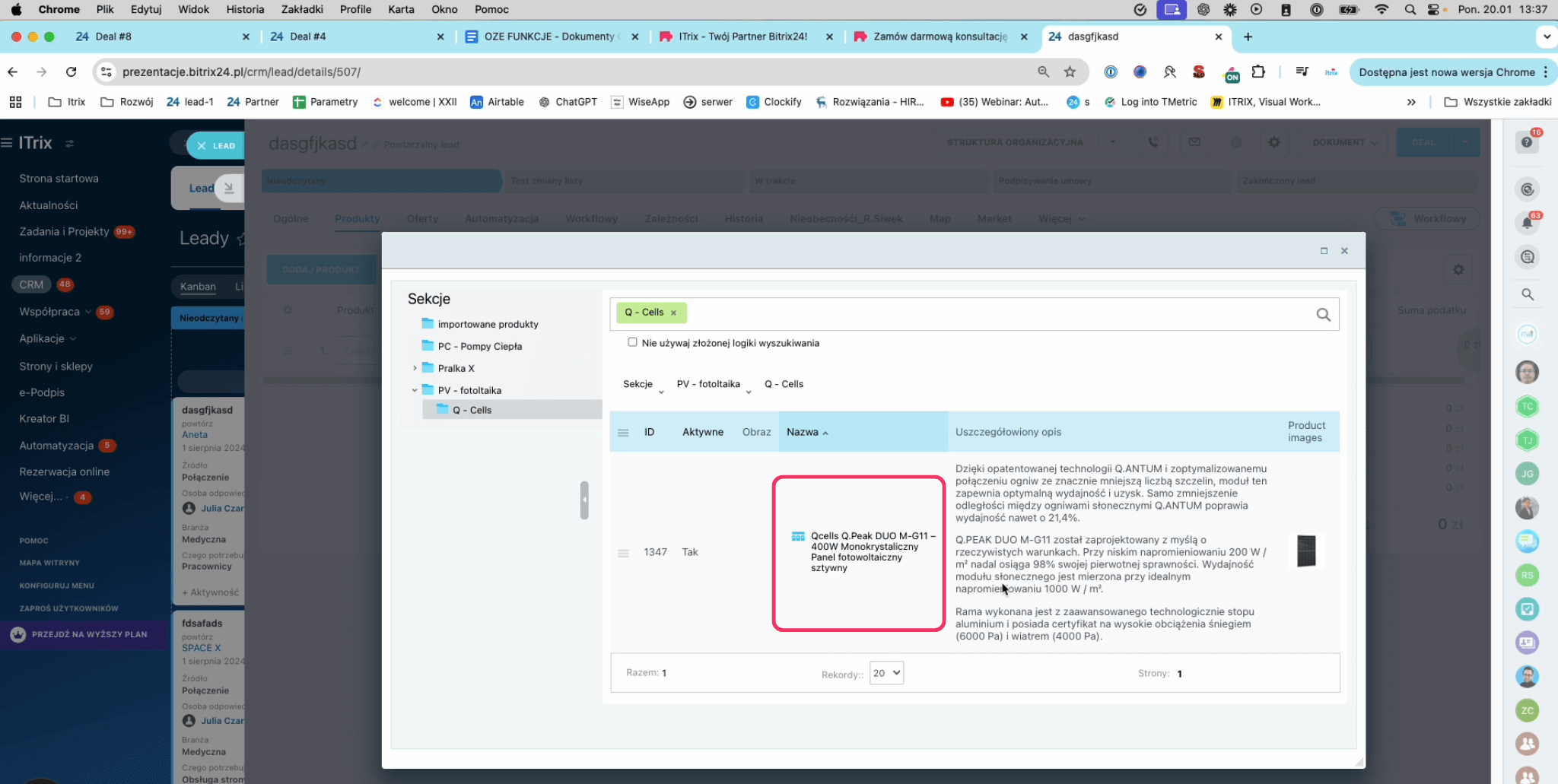Open Clockify bookmark
The height and width of the screenshot is (784, 1558).
(x=774, y=102)
